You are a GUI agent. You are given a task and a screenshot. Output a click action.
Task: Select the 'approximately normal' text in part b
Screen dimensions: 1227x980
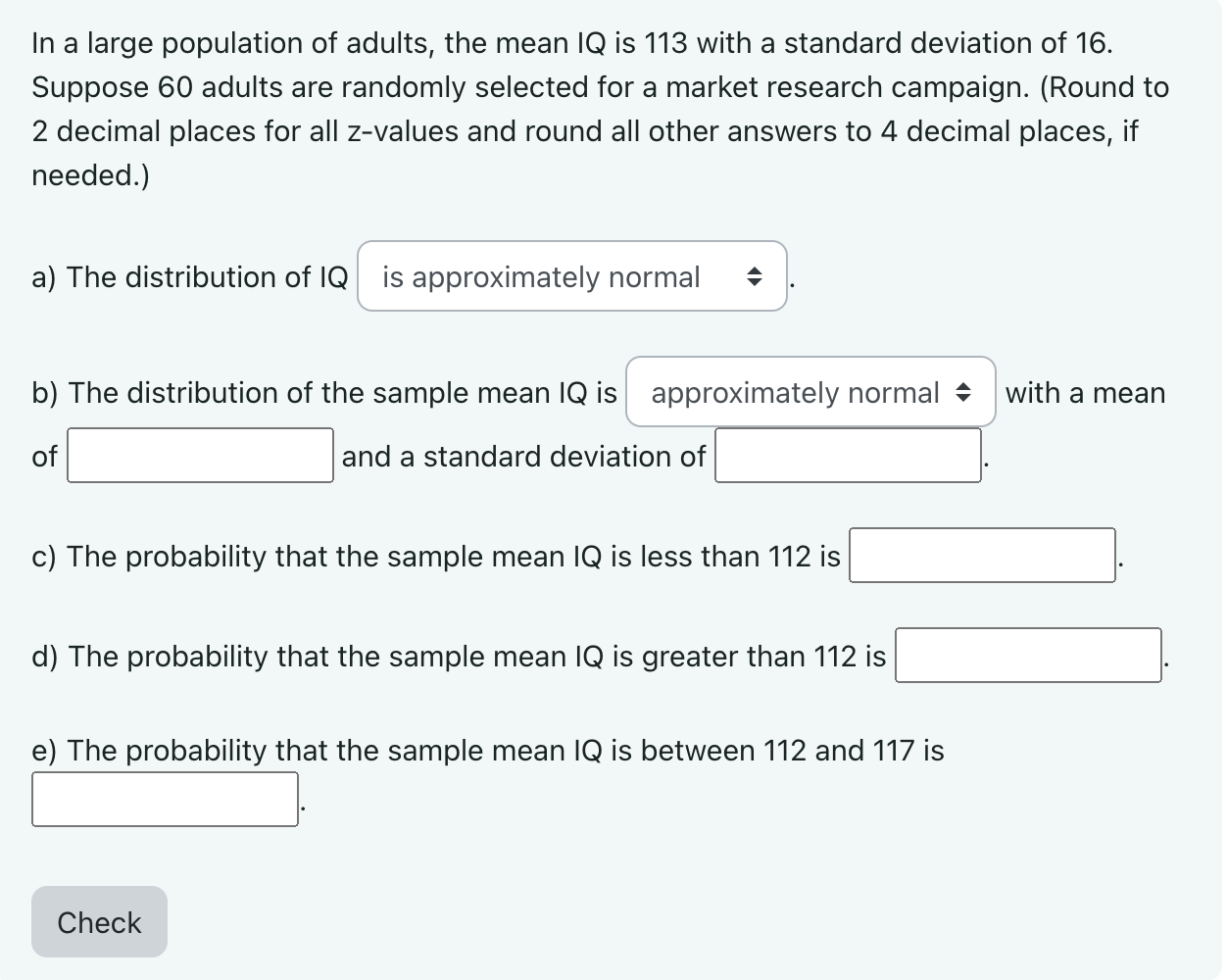click(793, 393)
